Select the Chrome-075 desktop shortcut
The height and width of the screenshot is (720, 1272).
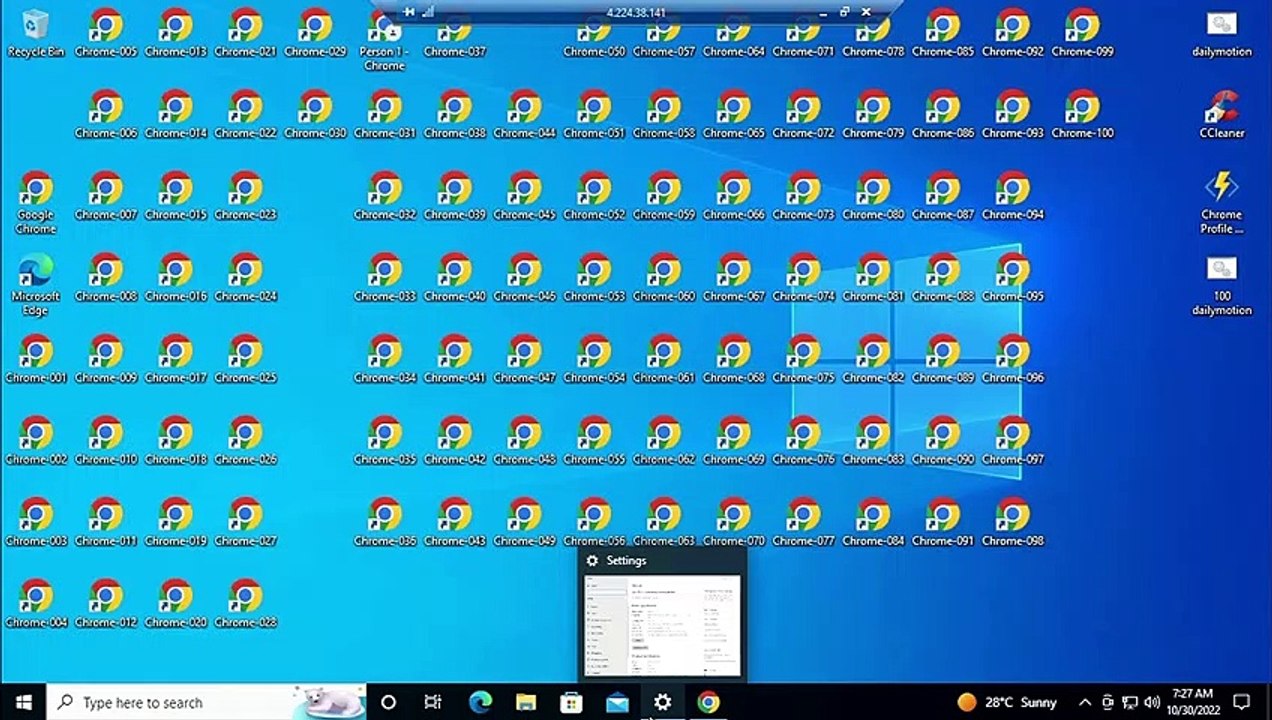coord(803,359)
